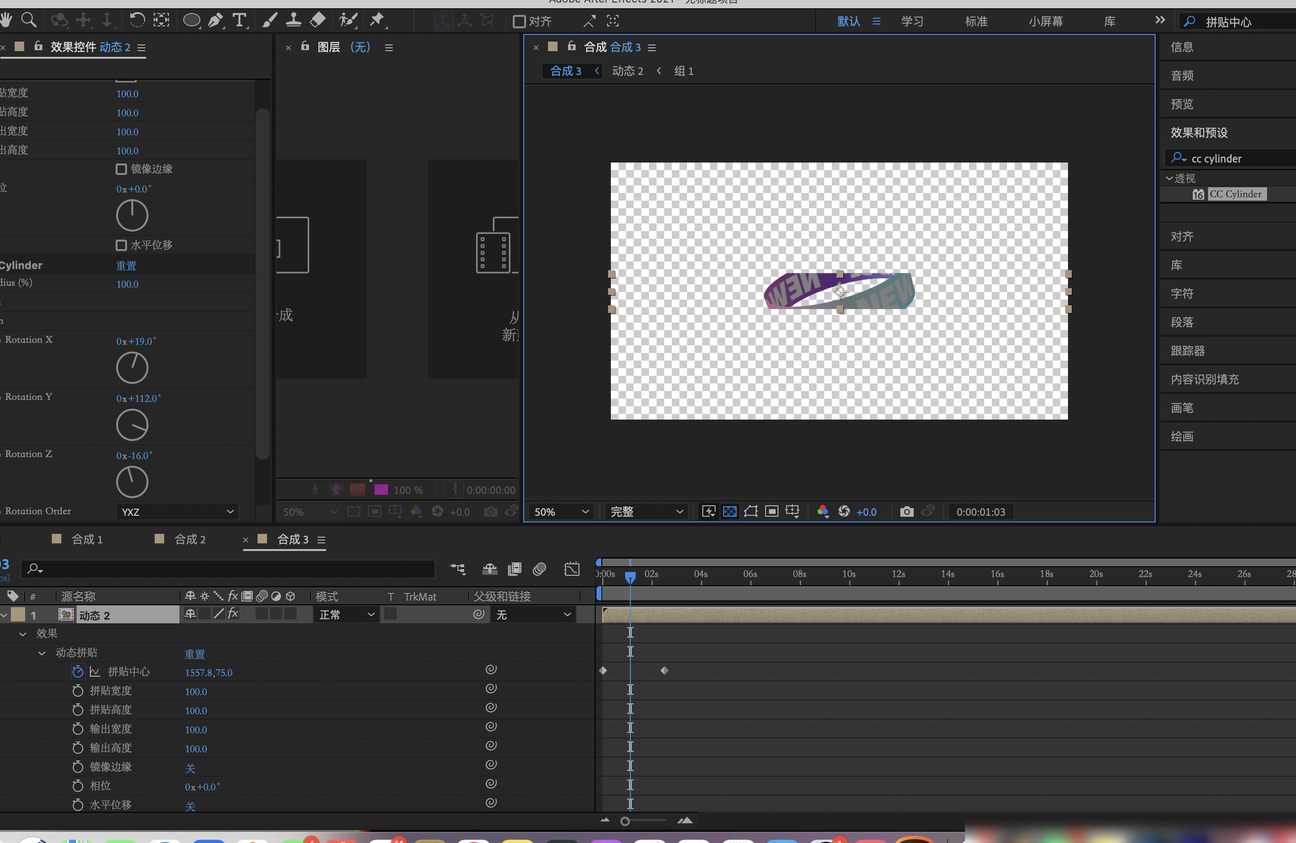Image resolution: width=1296 pixels, height=843 pixels.
Task: Enable the 拼贴宽度 stopwatch
Action: click(x=78, y=691)
